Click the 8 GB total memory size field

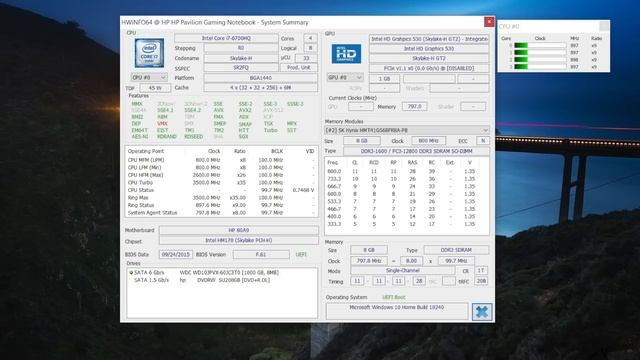click(369, 250)
